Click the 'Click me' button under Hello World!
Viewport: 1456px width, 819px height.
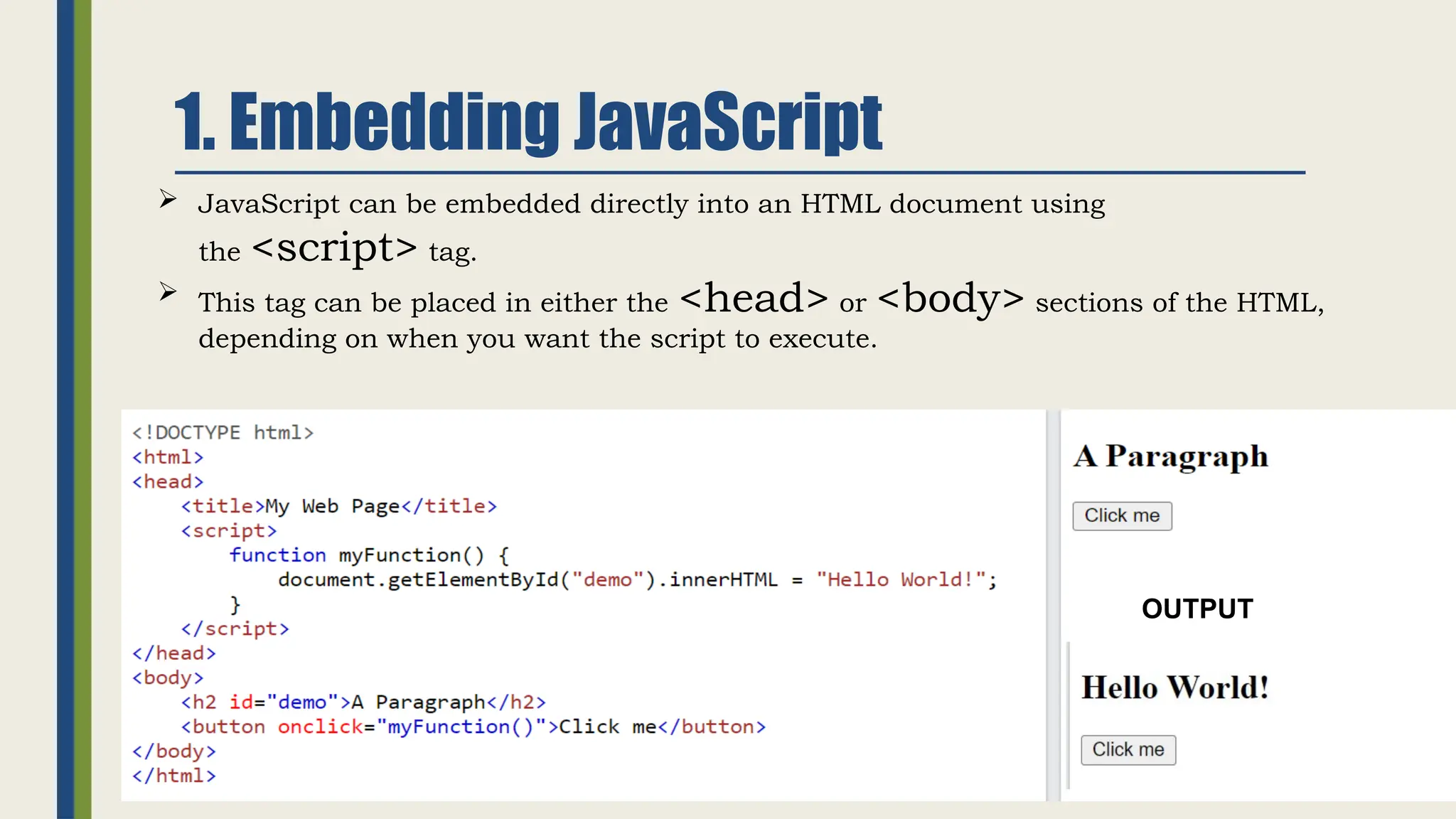(1128, 750)
